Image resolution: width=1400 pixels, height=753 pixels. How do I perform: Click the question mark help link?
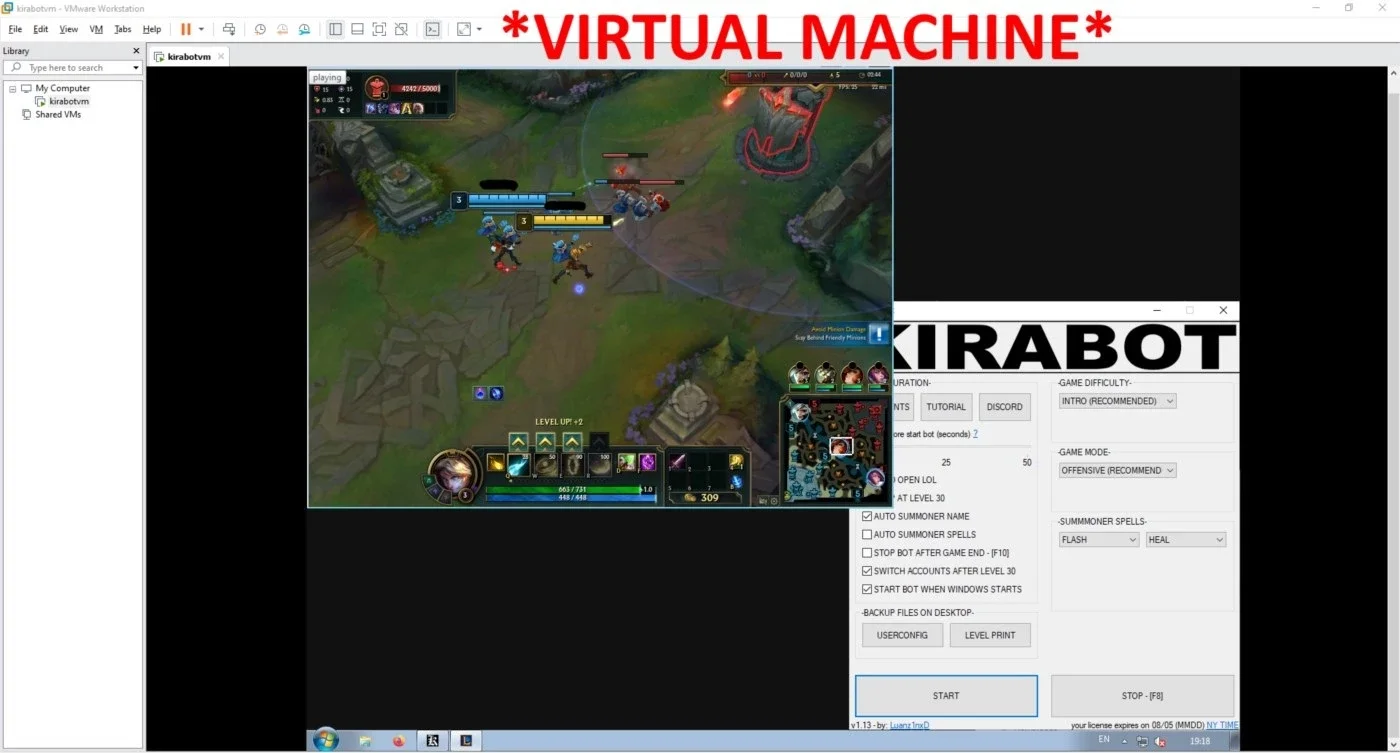(975, 434)
